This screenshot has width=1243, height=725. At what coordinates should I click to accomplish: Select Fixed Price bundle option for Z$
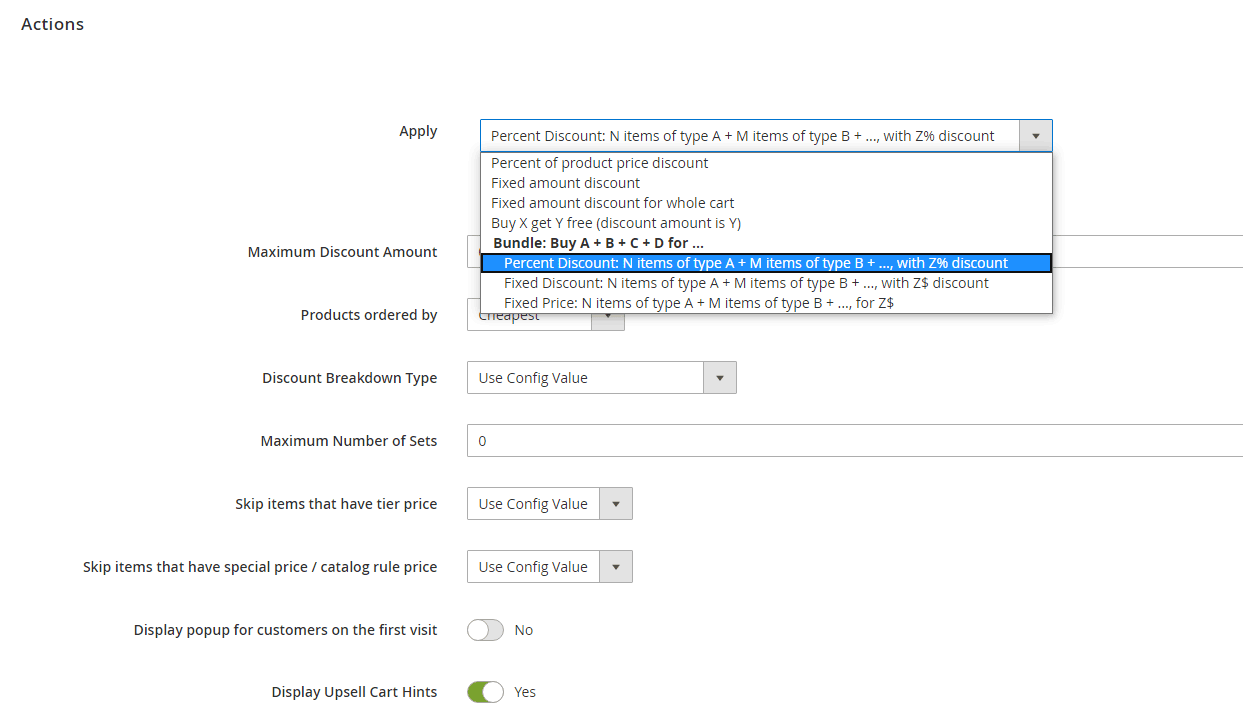coord(766,303)
